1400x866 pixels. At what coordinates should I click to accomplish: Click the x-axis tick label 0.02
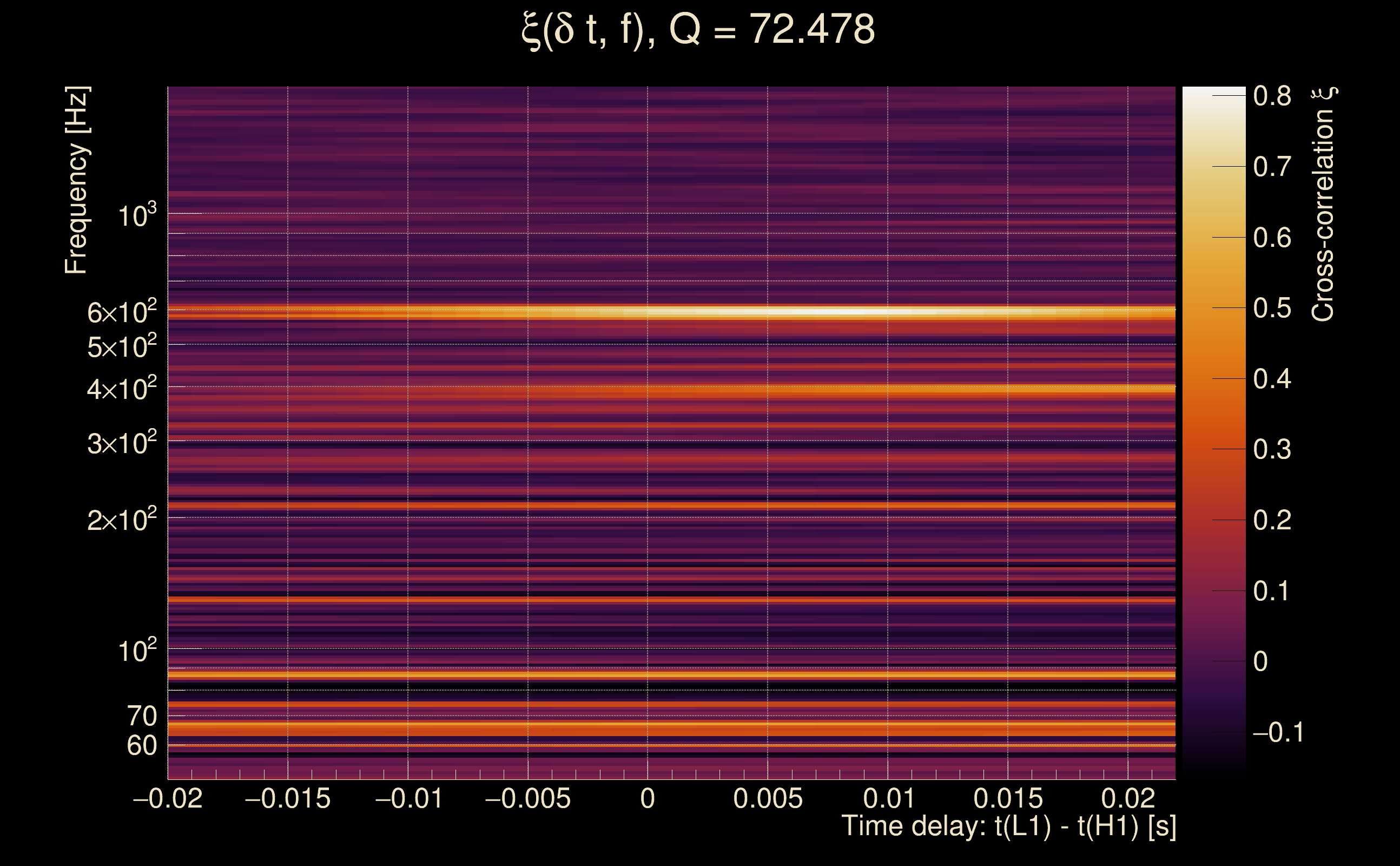click(x=1127, y=799)
